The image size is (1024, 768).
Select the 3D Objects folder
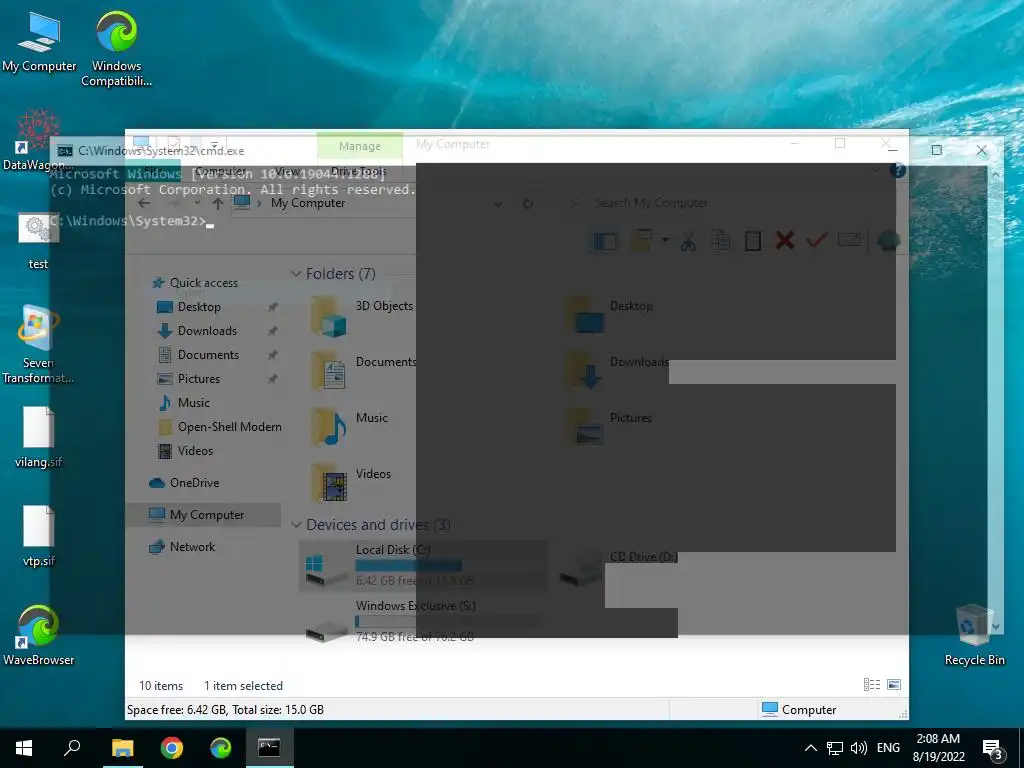pyautogui.click(x=363, y=315)
